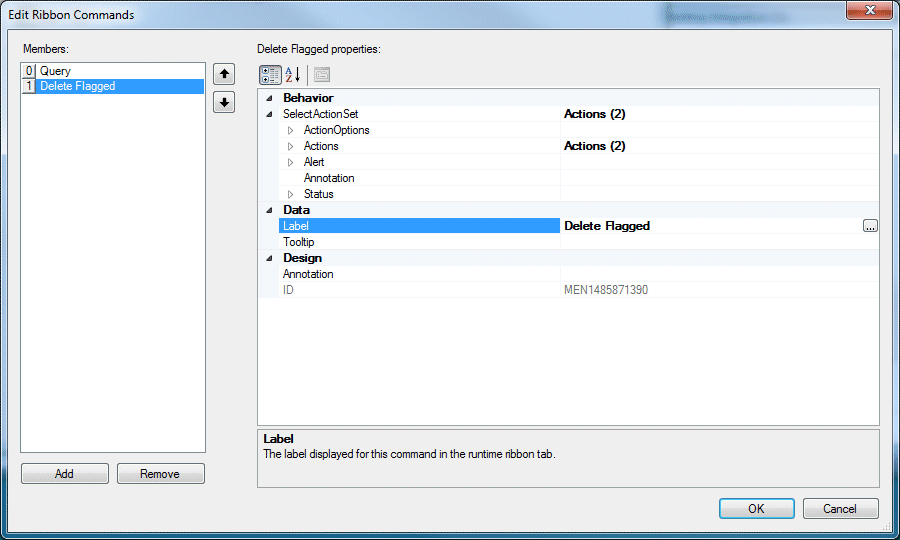900x540 pixels.
Task: Expand the Alert node
Action: pos(290,162)
